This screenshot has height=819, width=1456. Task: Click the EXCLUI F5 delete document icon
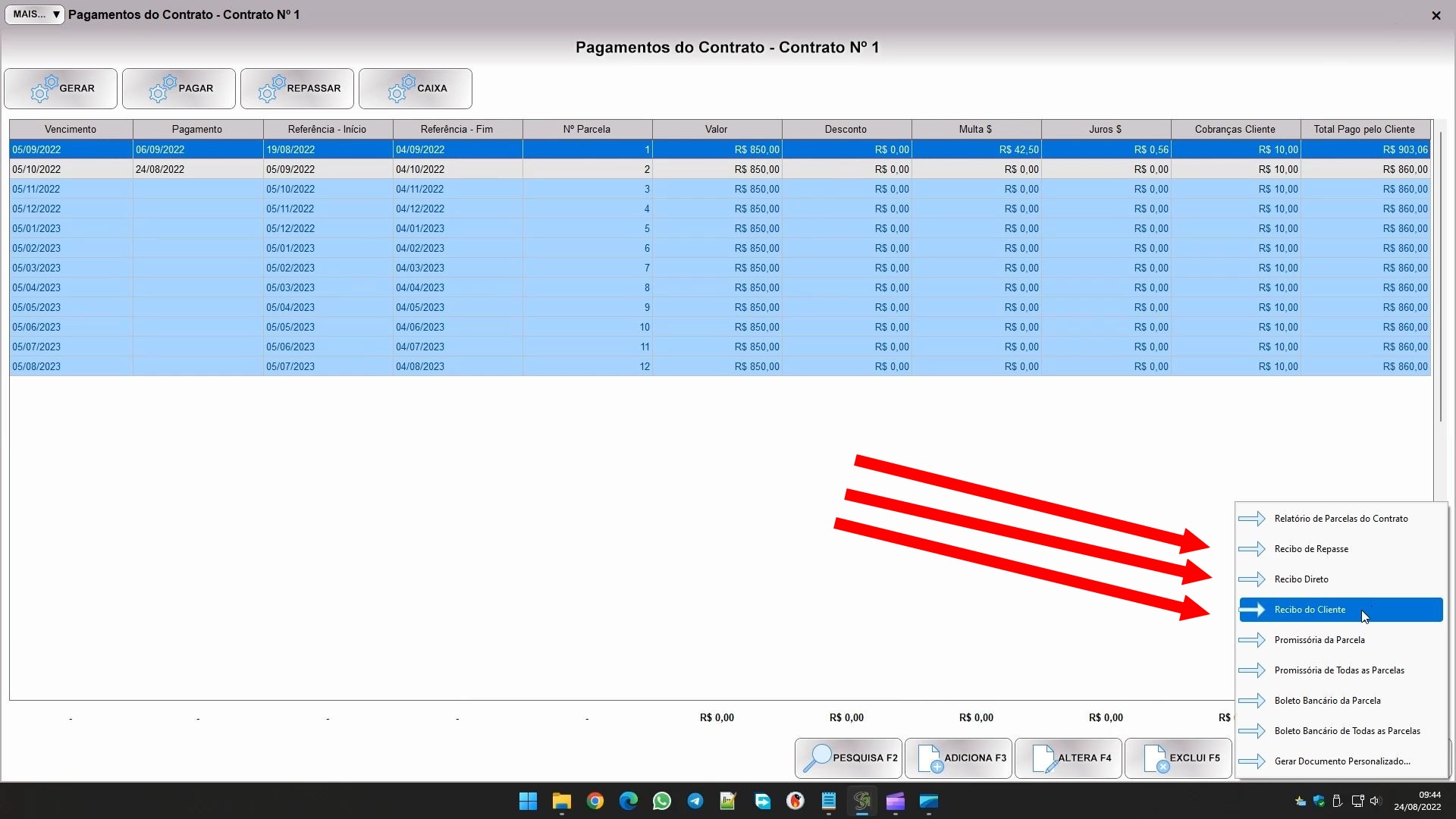(x=1155, y=758)
